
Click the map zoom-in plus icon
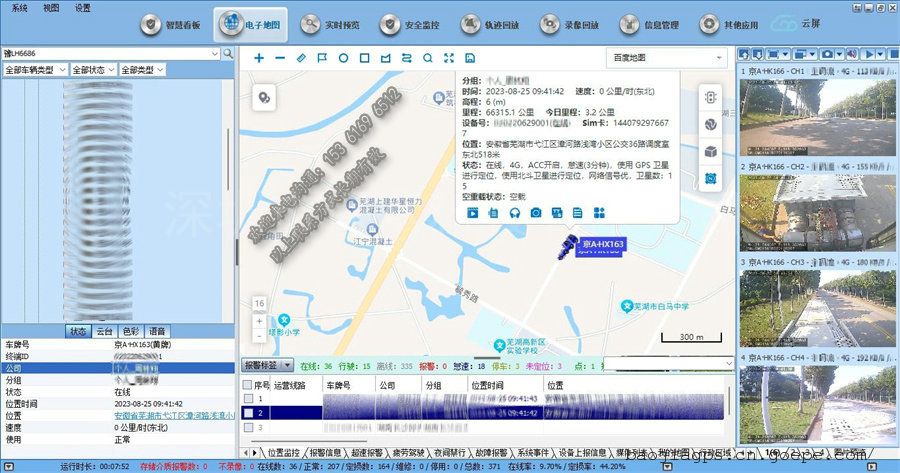[x=259, y=58]
